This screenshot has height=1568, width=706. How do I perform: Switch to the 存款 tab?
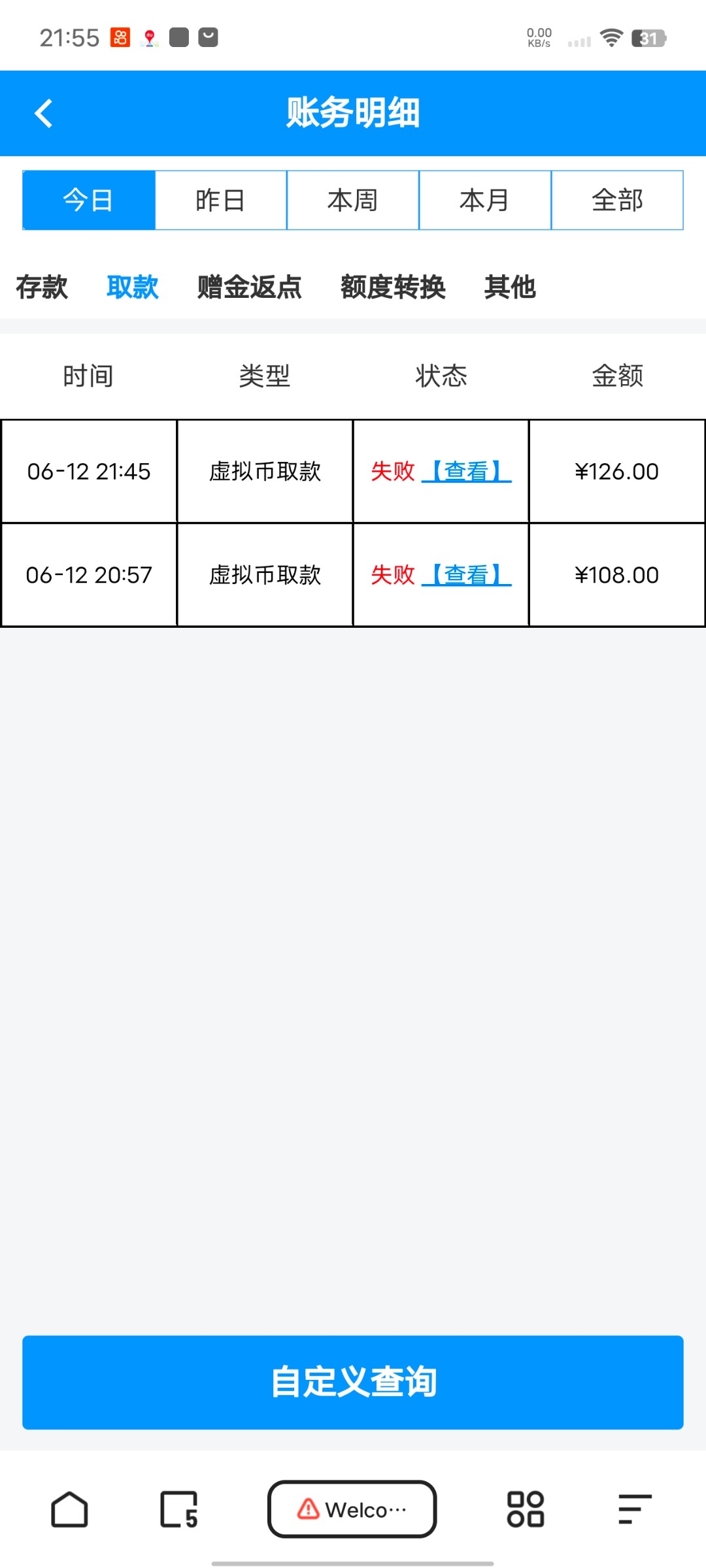coord(42,287)
